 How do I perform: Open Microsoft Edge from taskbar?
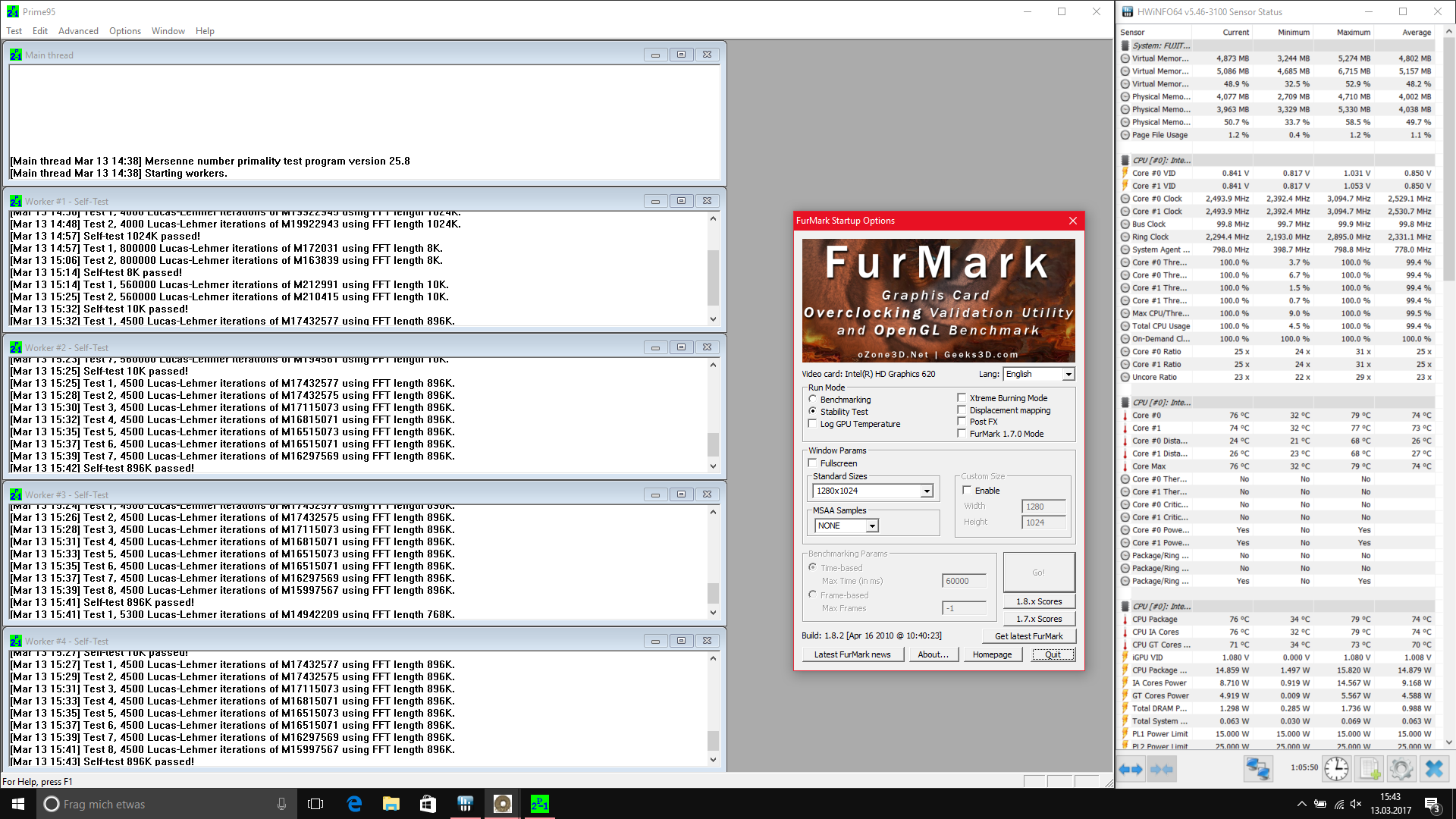(x=354, y=804)
